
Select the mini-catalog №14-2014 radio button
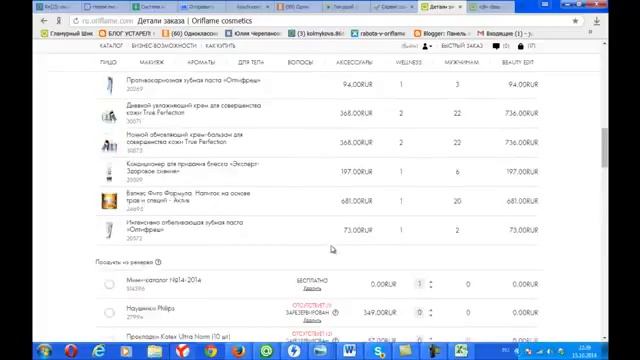point(109,284)
